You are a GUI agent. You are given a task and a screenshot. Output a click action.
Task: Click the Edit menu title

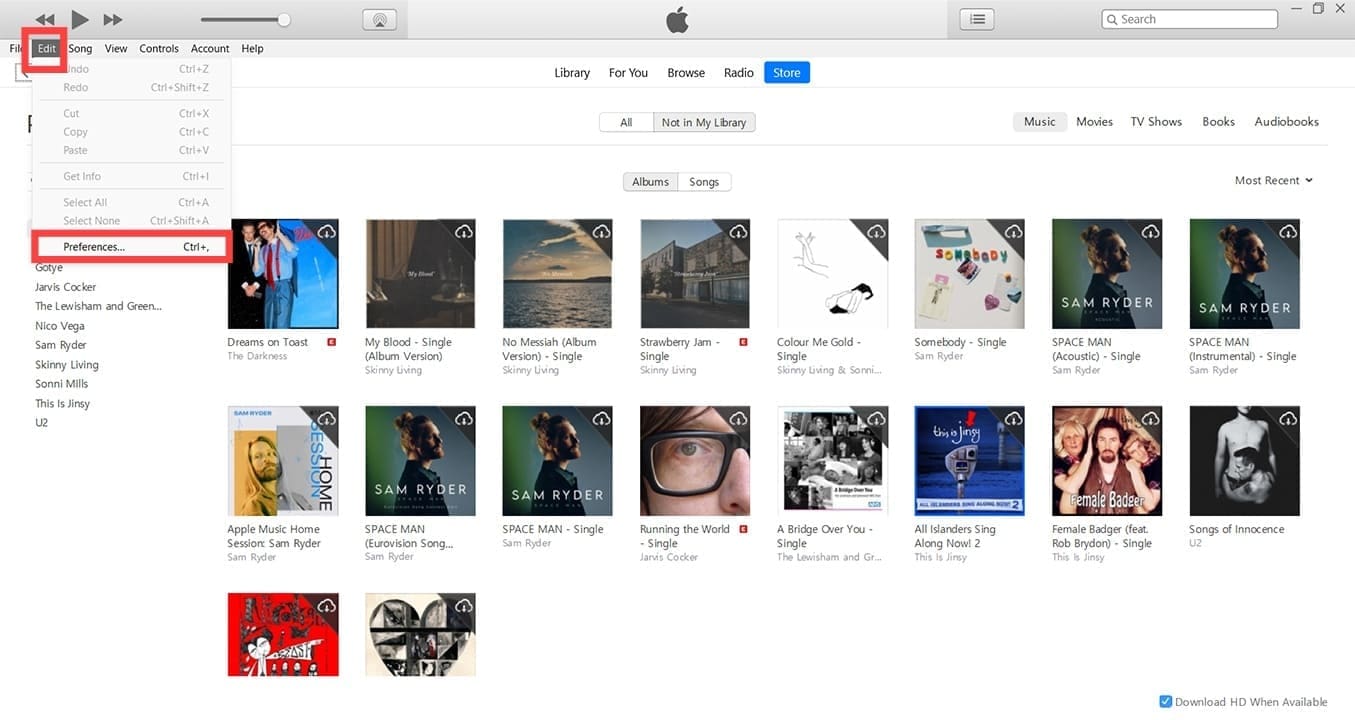click(47, 48)
